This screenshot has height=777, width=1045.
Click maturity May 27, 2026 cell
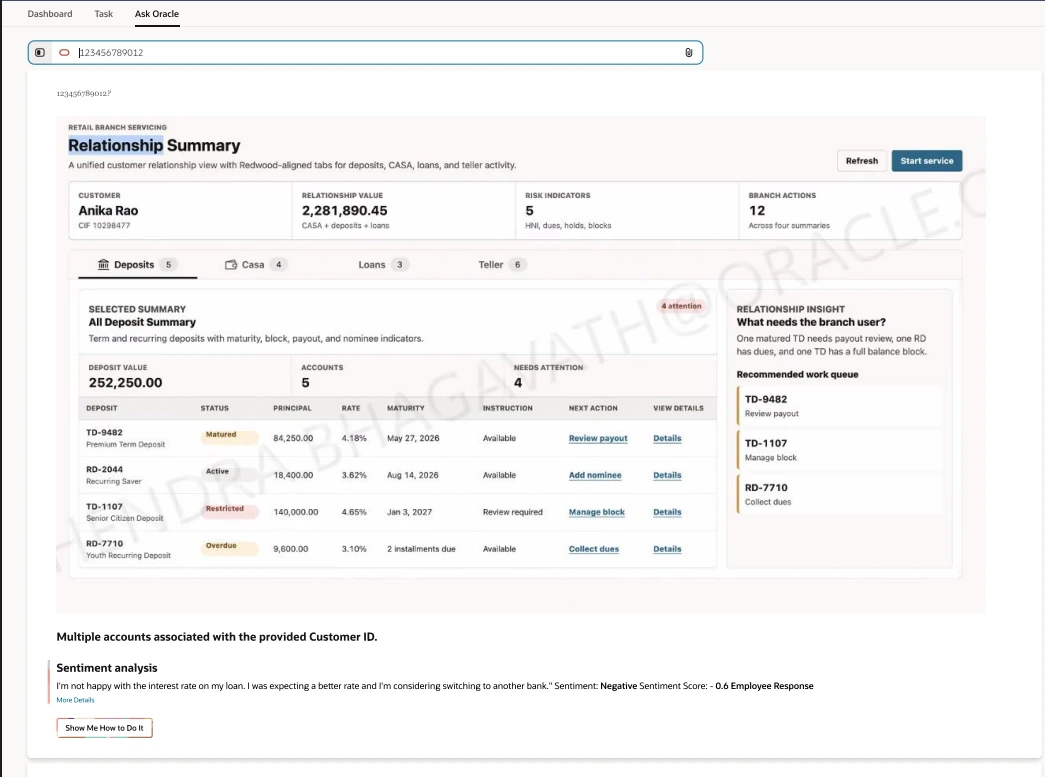413,438
